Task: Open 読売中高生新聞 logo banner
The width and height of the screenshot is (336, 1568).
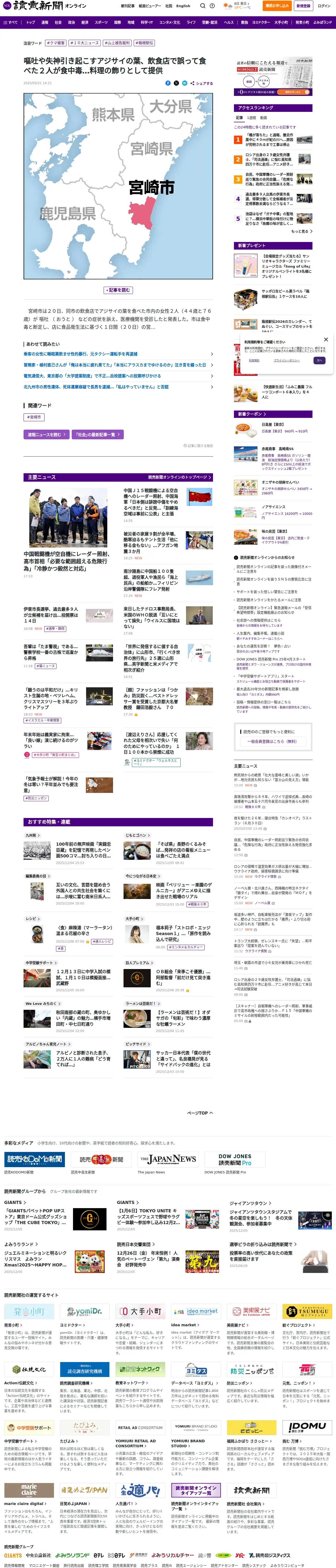Action: click(x=101, y=1160)
